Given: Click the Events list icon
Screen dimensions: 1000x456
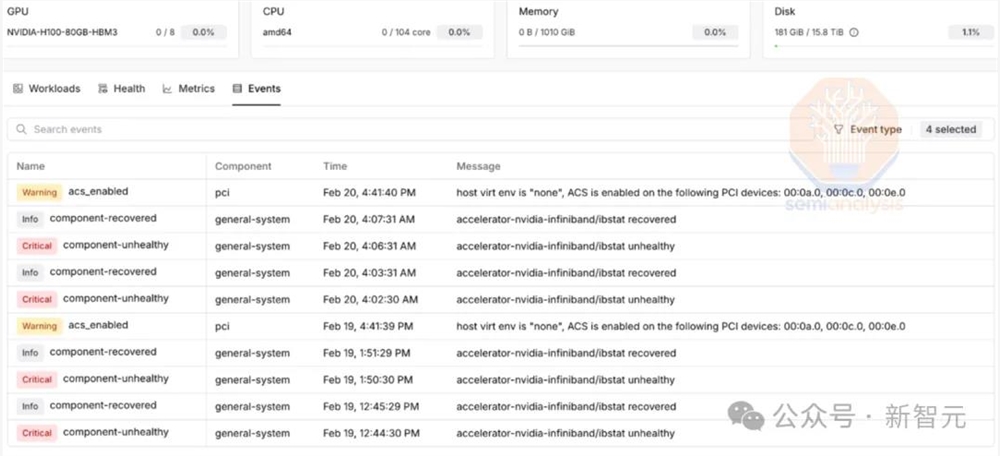Looking at the screenshot, I should 237,89.
